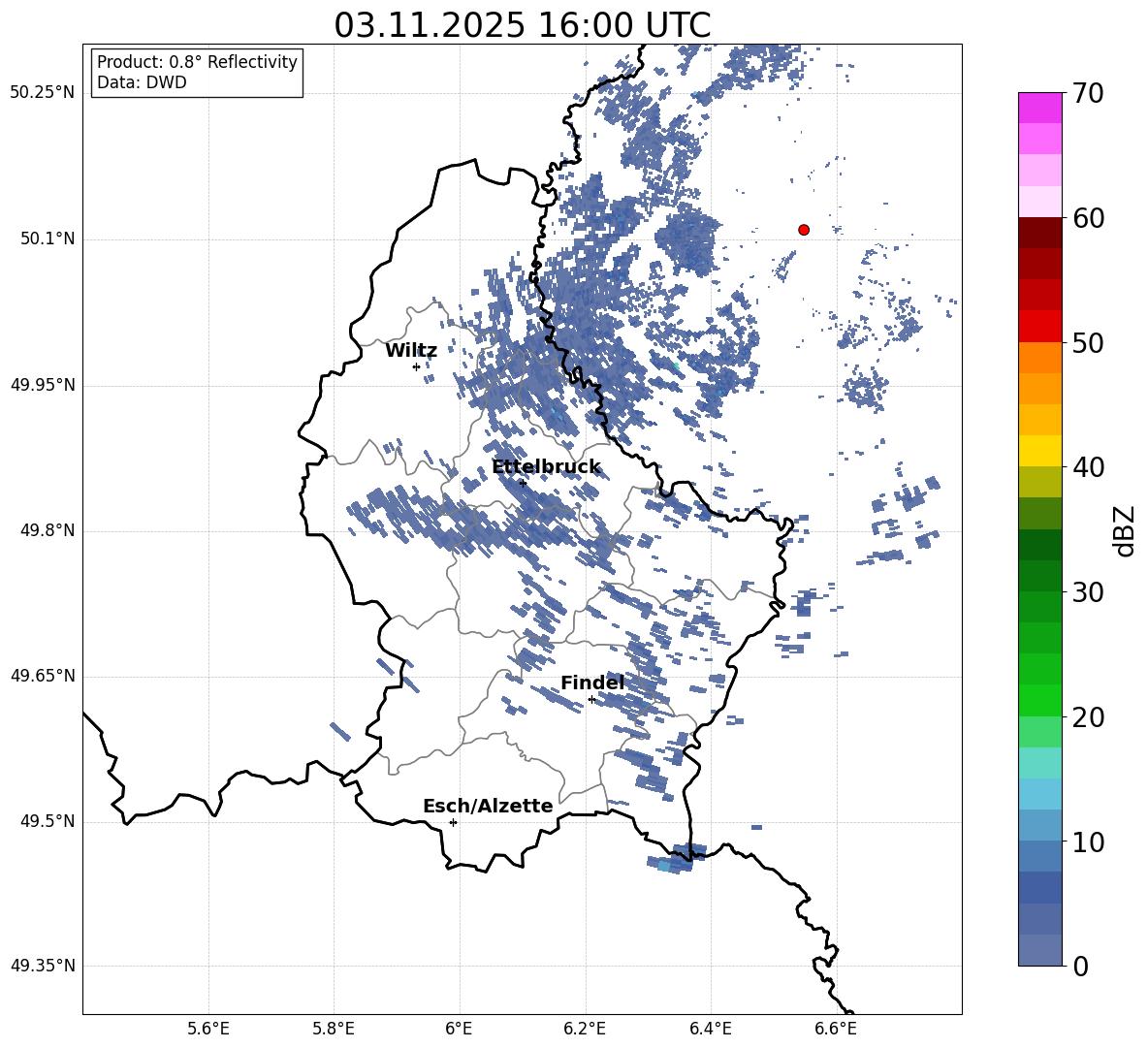Click the Data: DWD text

pos(142,82)
